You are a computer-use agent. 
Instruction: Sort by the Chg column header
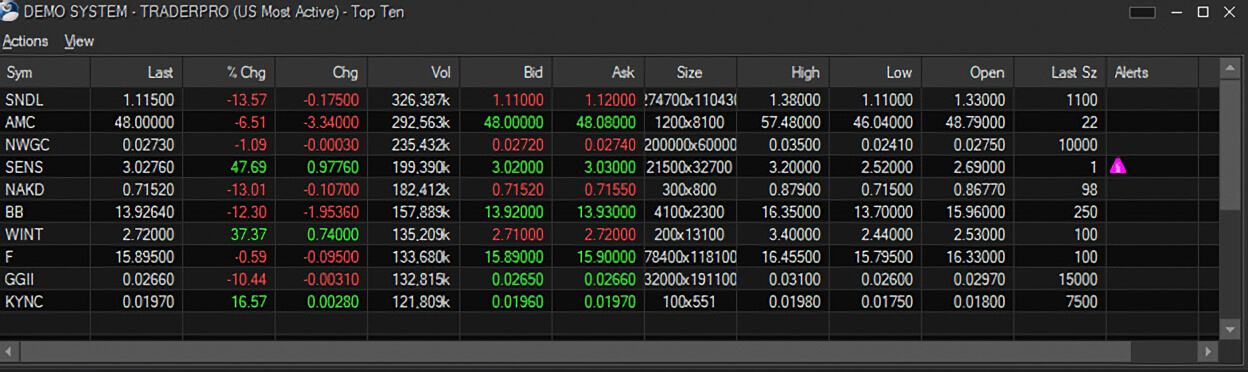click(x=321, y=72)
